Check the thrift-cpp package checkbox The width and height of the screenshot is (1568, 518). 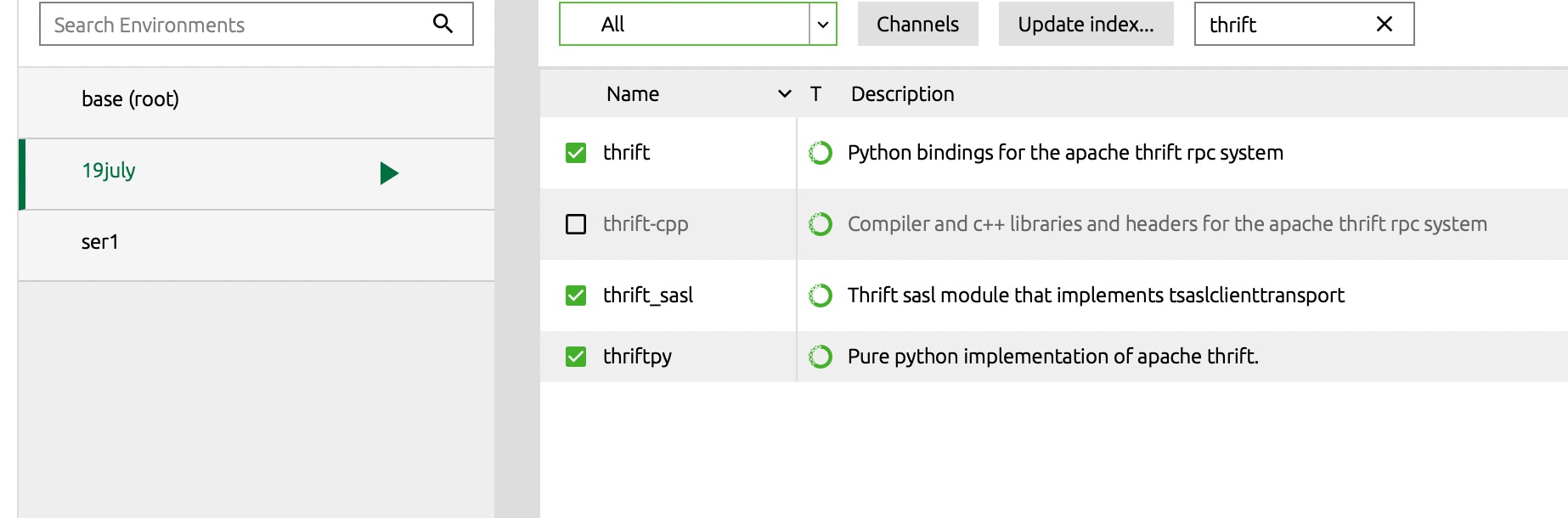[576, 224]
